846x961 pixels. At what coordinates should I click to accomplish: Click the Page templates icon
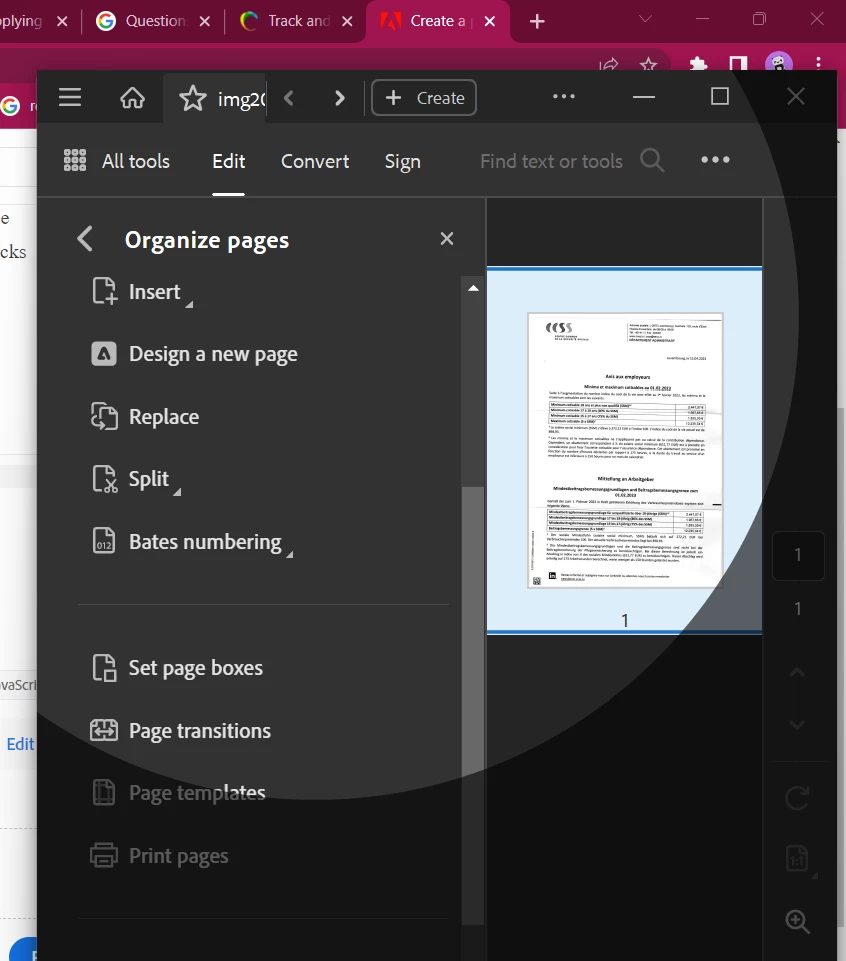pos(104,792)
